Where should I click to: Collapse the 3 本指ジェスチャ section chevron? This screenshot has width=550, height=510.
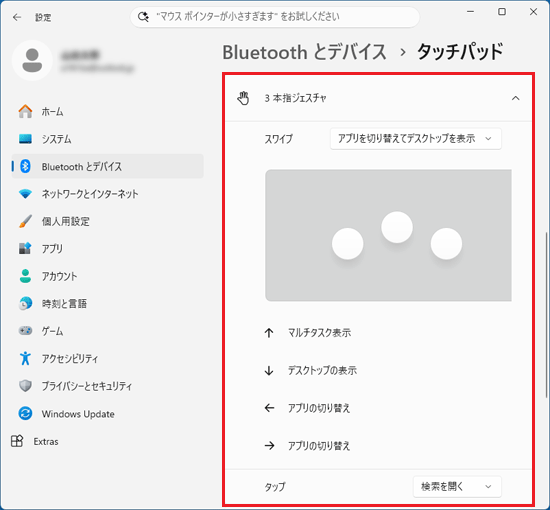click(515, 98)
